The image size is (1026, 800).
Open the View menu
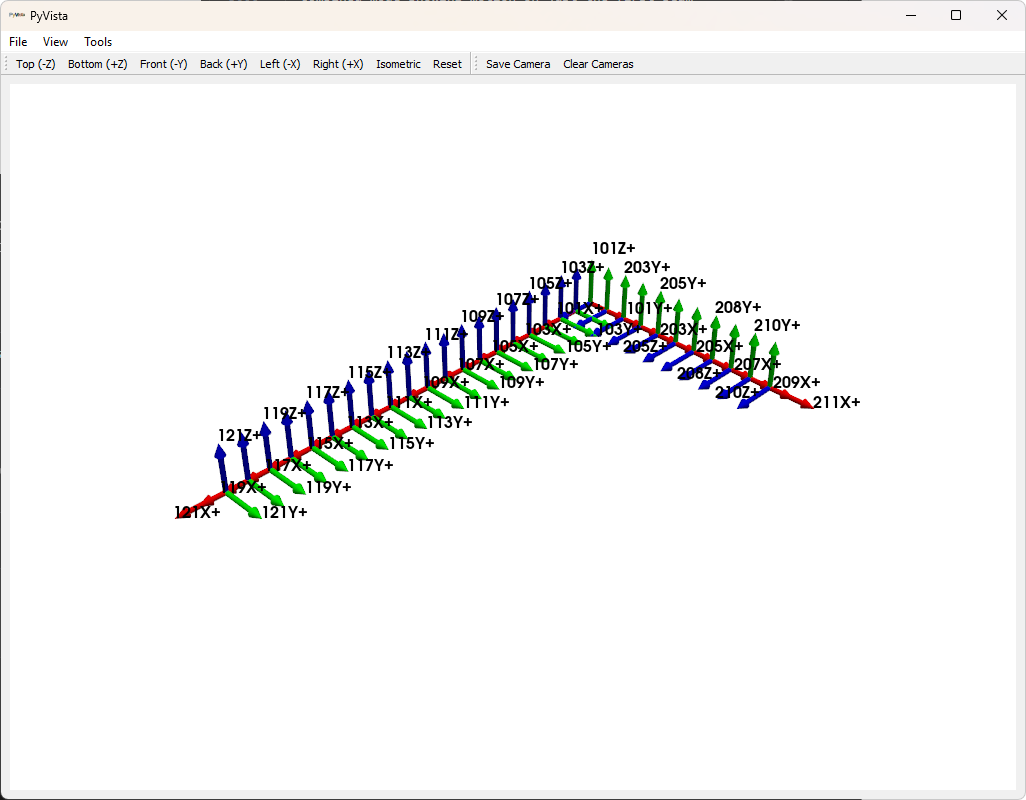(x=55, y=41)
